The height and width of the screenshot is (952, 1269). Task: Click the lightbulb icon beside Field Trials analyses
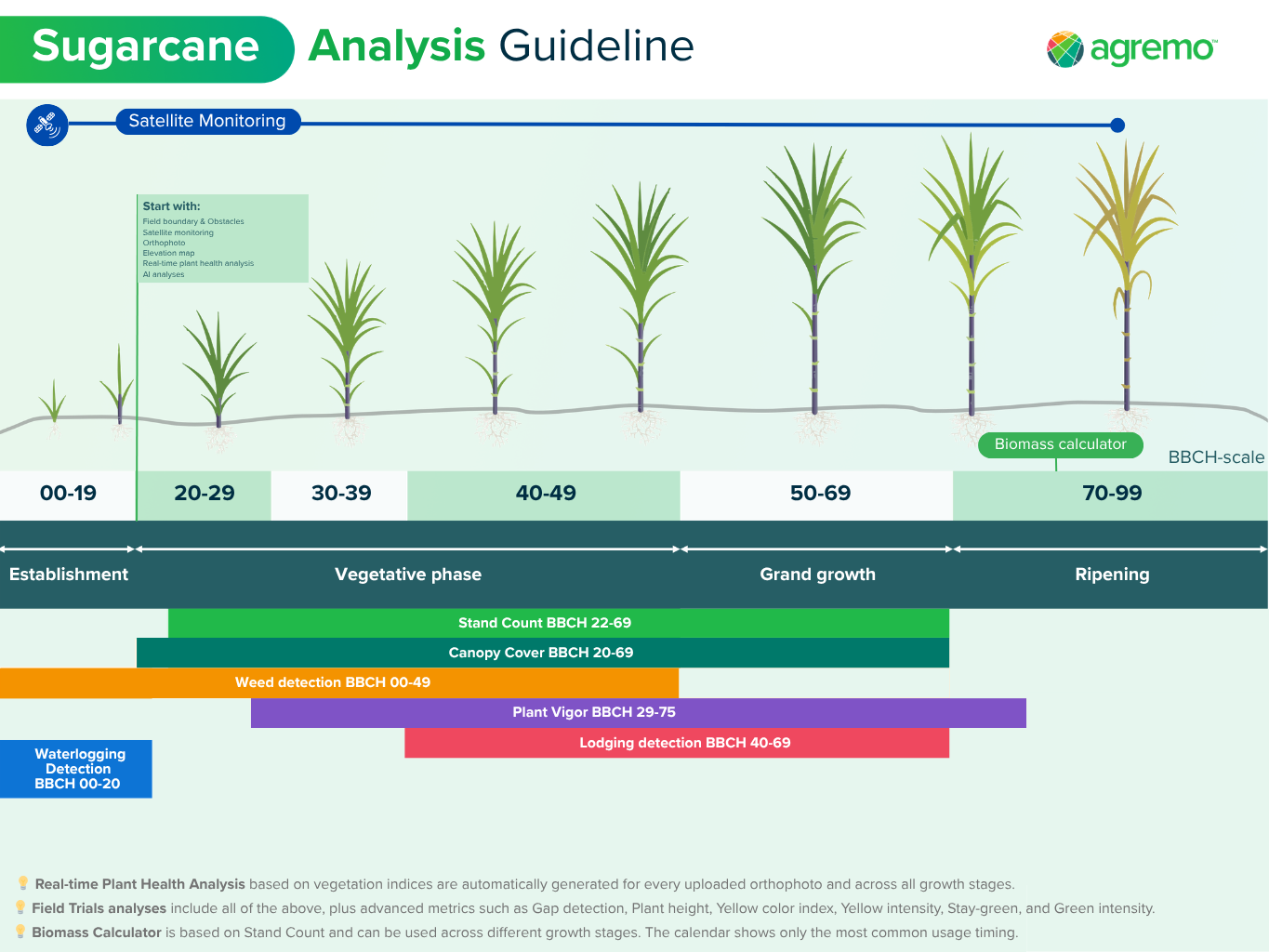20,908
